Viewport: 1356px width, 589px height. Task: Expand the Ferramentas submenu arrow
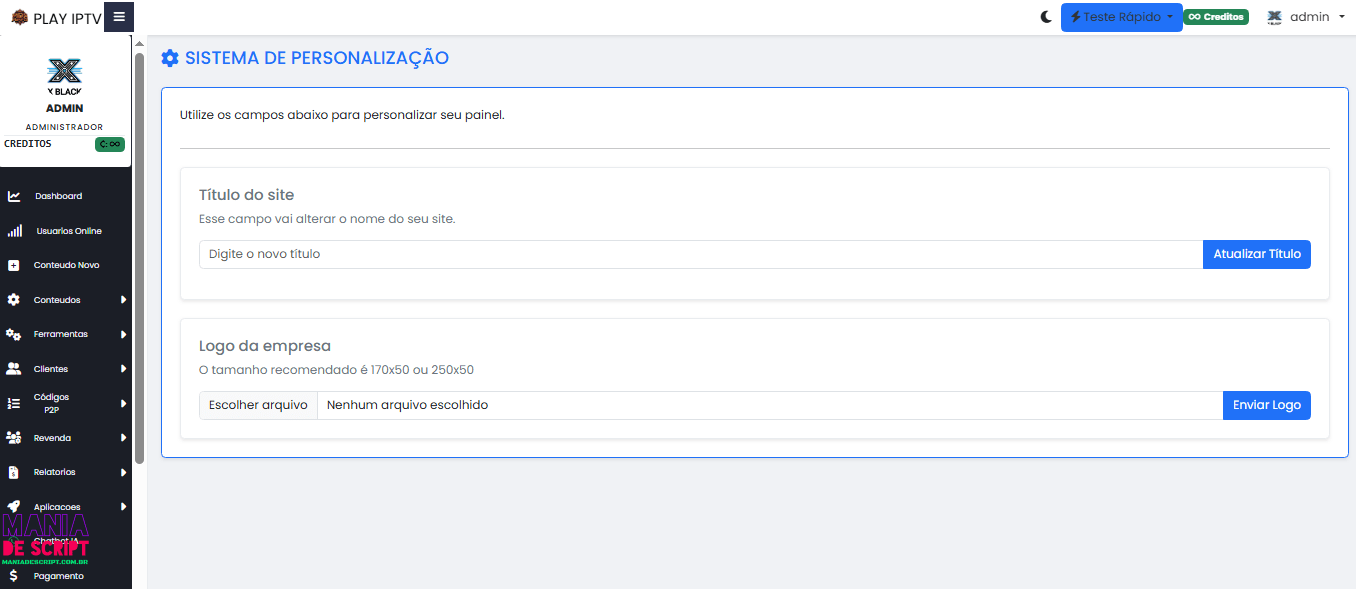point(124,334)
